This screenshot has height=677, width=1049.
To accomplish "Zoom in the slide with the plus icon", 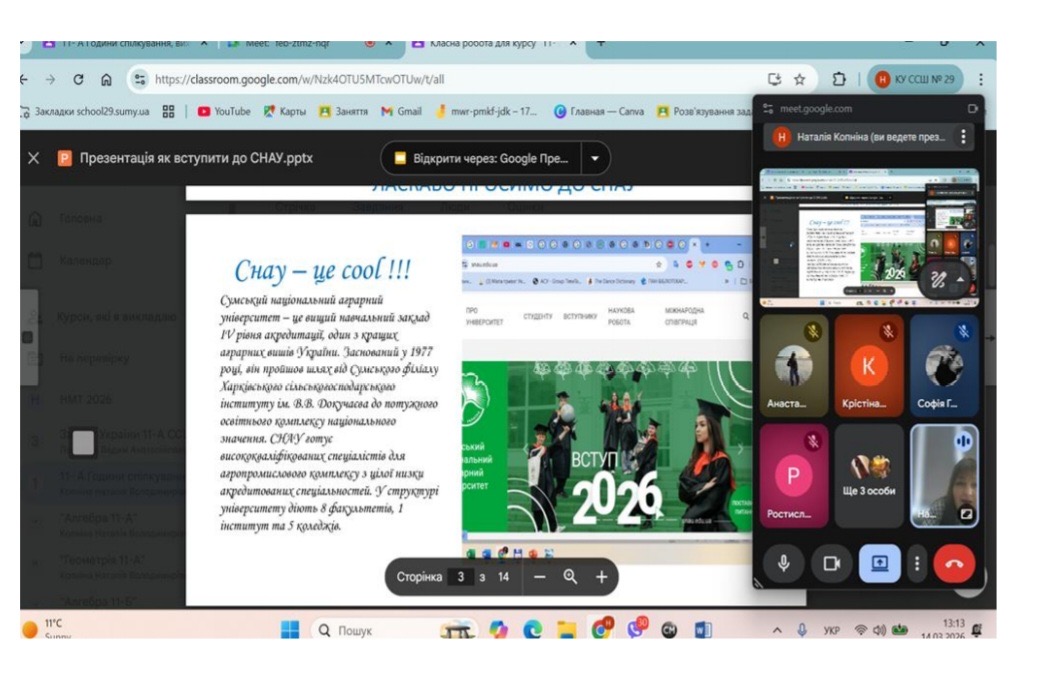I will coord(602,577).
